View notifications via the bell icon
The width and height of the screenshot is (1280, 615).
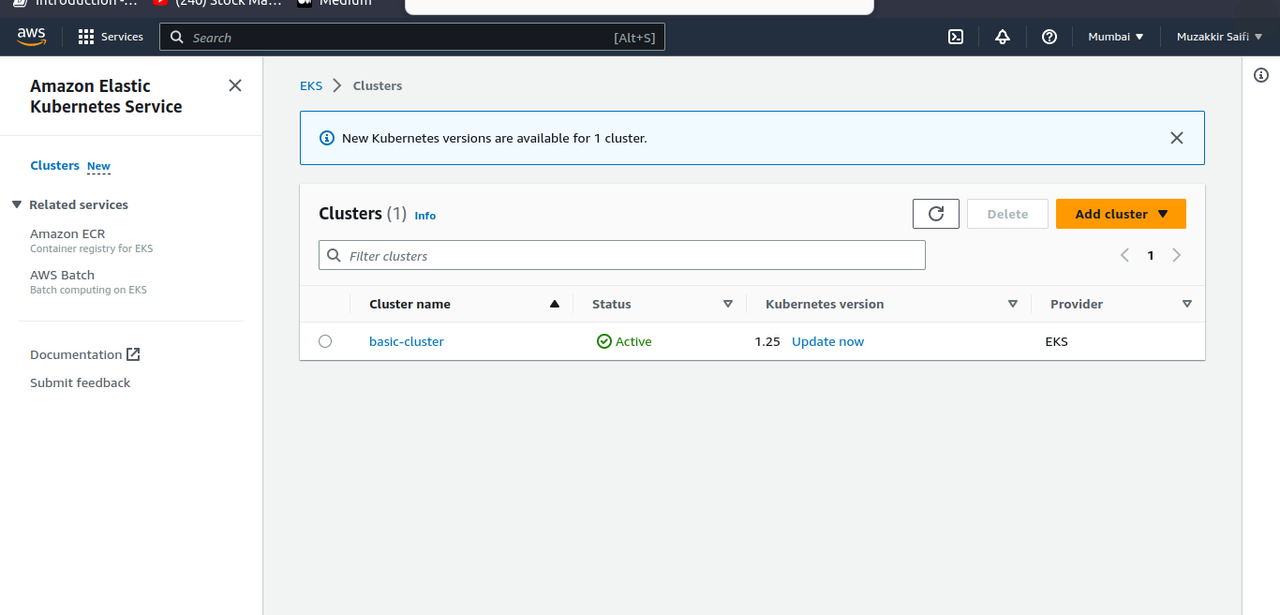click(1002, 37)
